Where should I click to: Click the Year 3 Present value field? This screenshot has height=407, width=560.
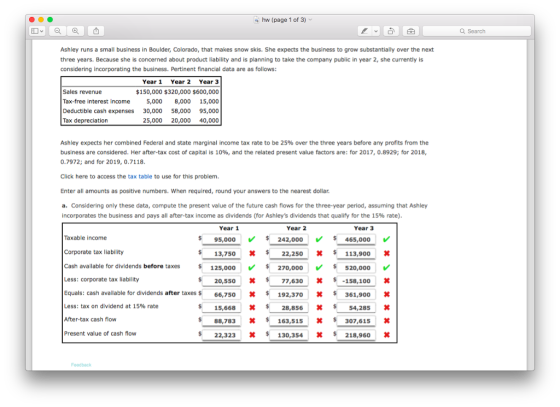(356, 335)
